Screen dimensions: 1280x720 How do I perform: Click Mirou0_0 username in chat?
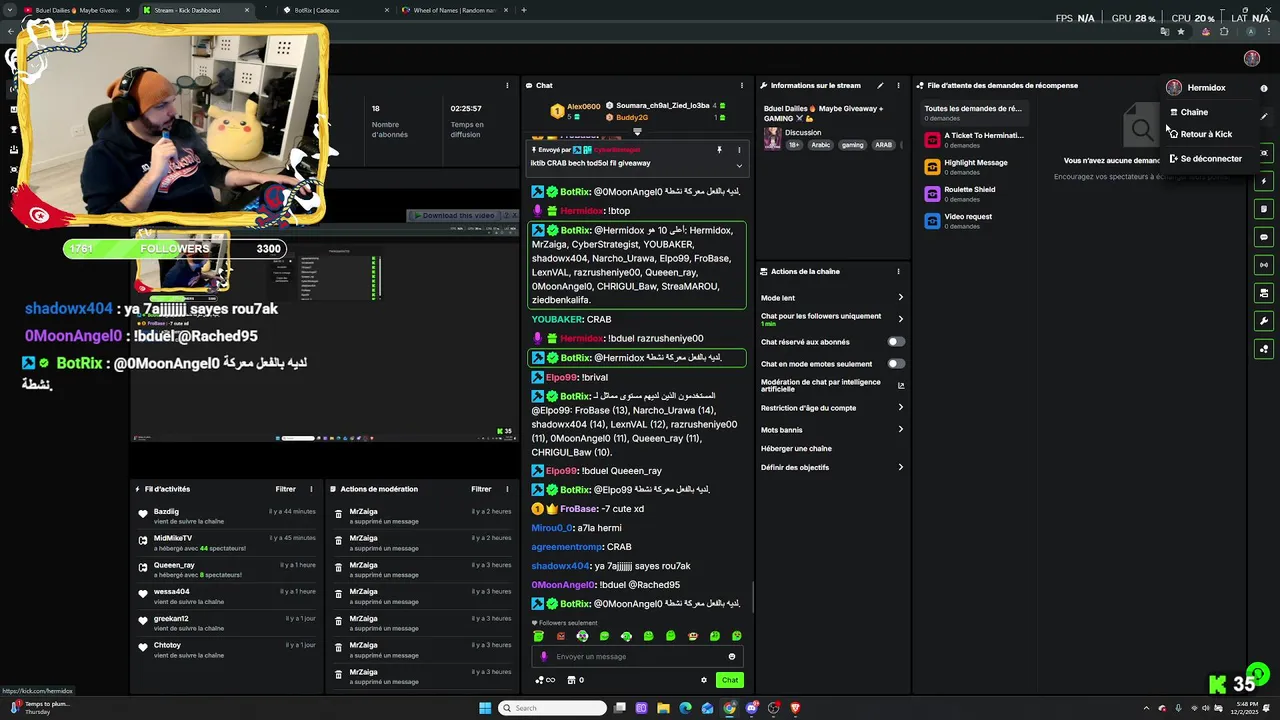[x=552, y=528]
